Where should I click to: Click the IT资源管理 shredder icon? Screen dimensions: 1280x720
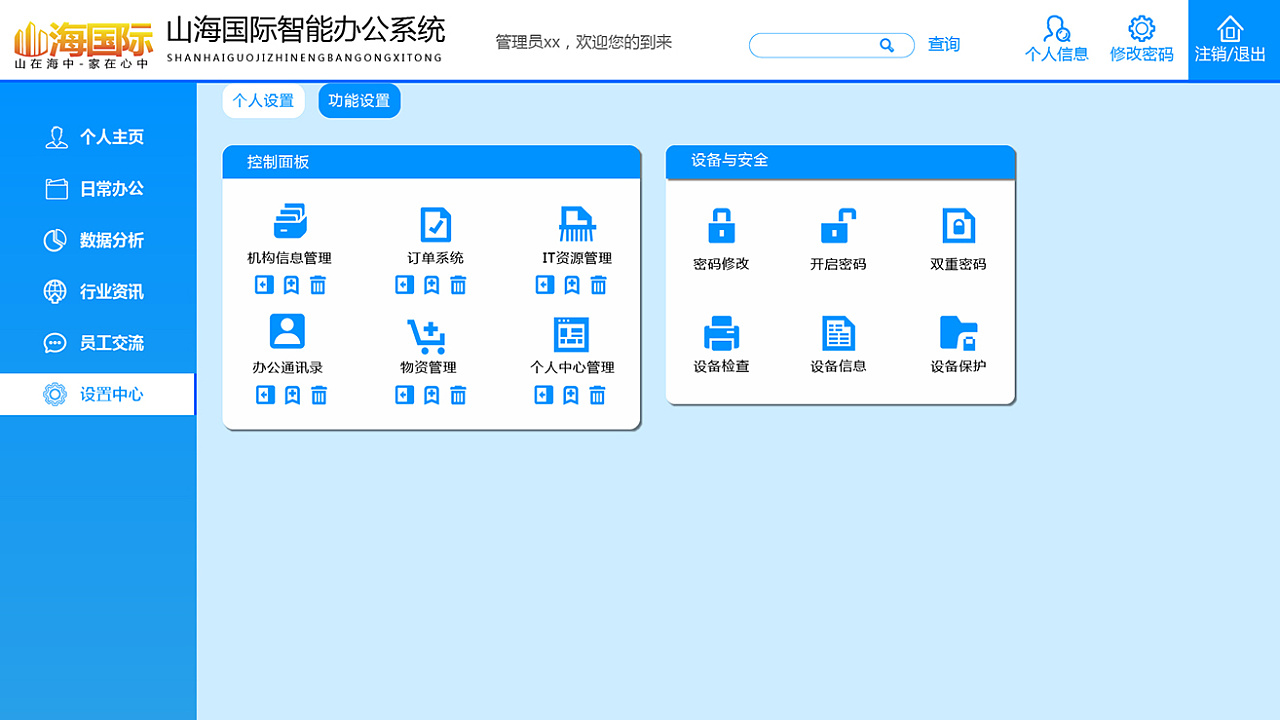click(x=577, y=224)
